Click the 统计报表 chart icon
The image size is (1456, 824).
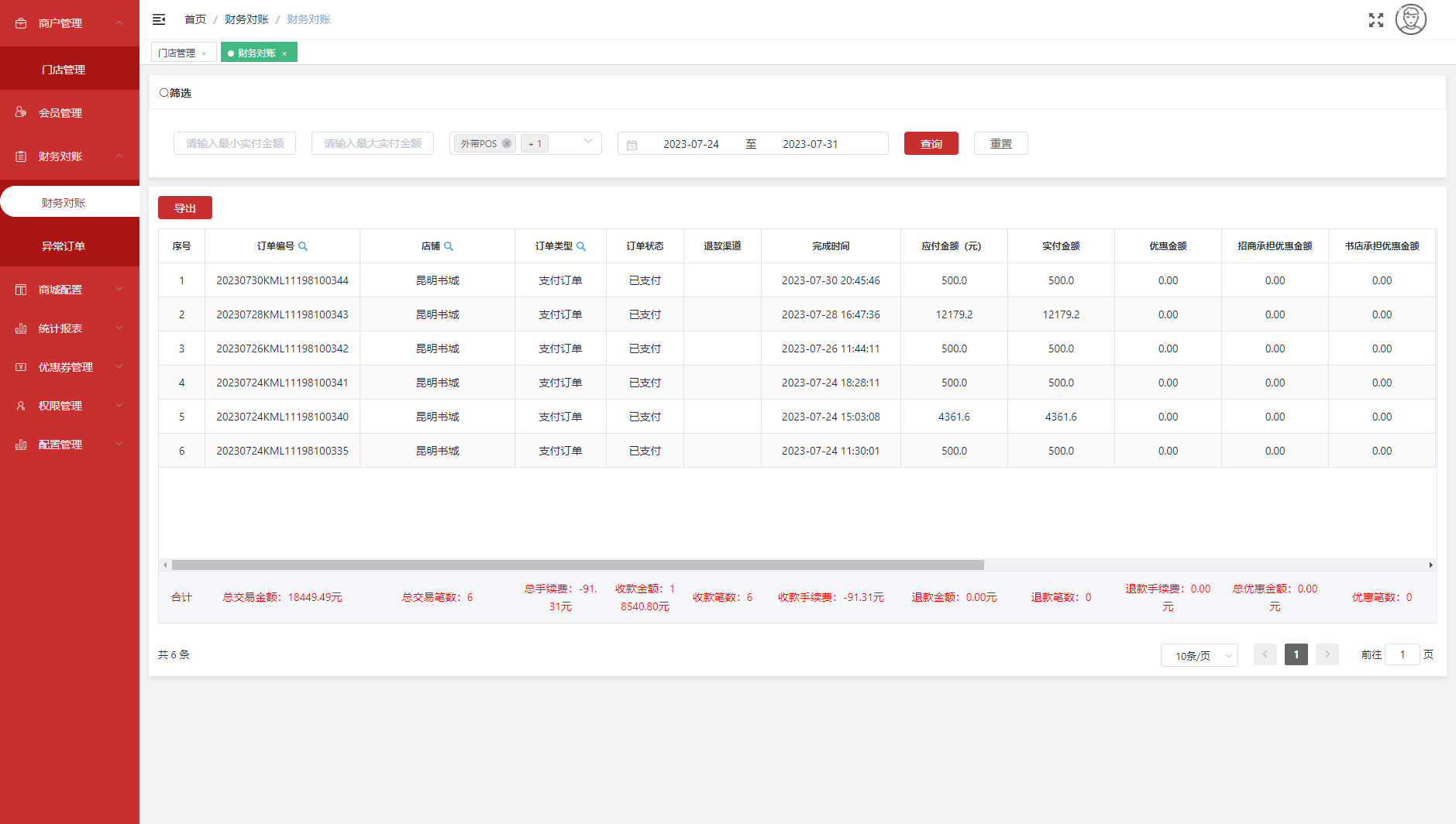click(x=21, y=328)
